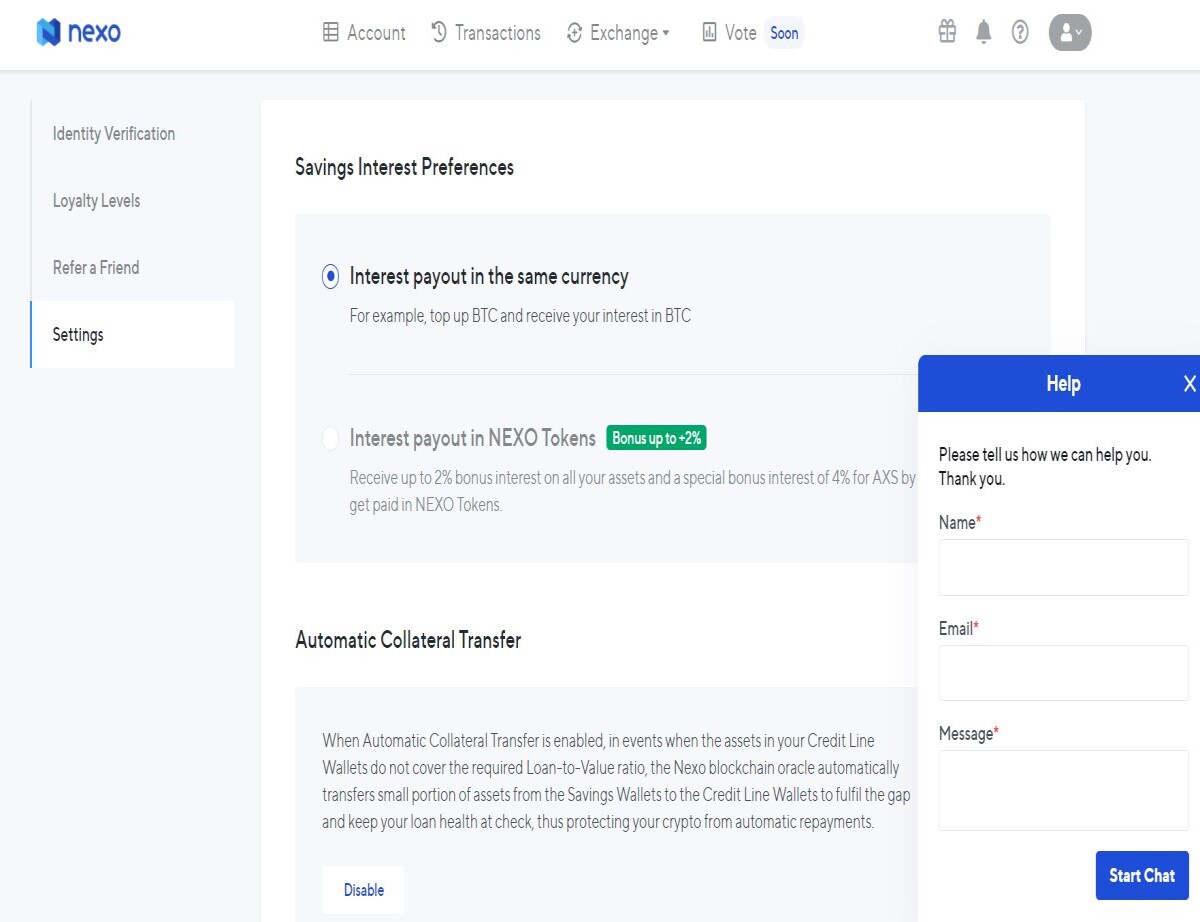
Task: Click the Soon badge next to Vote
Action: pyautogui.click(x=784, y=33)
